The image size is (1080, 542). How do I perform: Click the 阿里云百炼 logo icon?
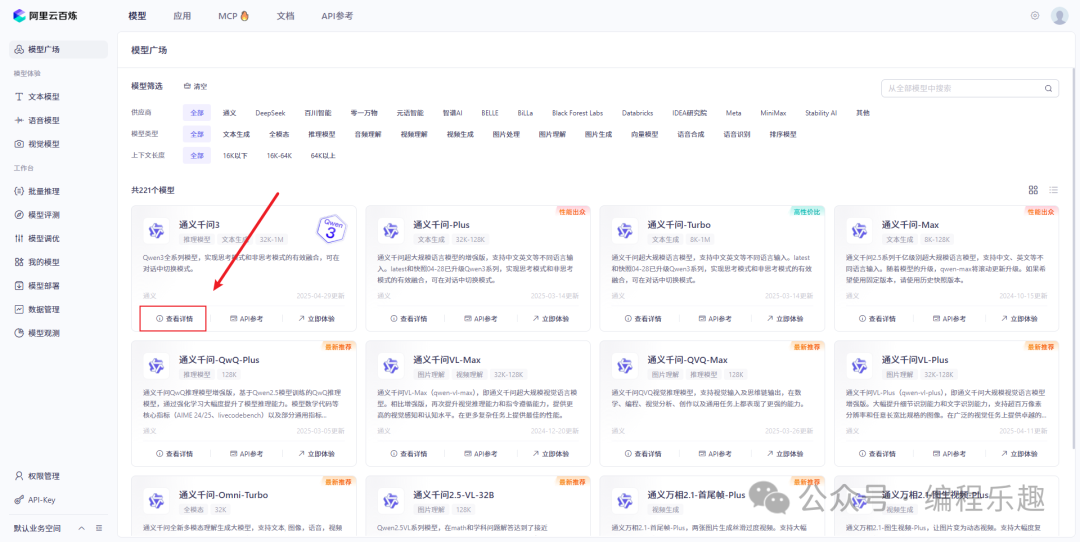point(19,16)
